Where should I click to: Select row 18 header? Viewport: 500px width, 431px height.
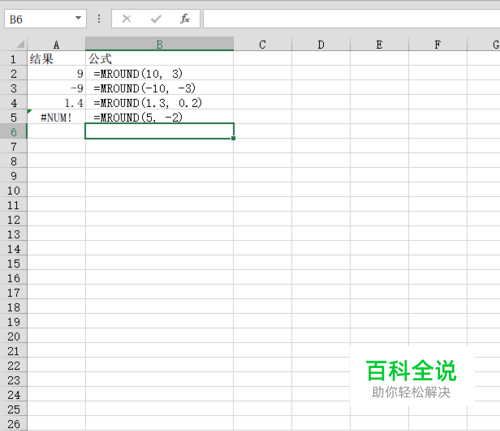13,307
